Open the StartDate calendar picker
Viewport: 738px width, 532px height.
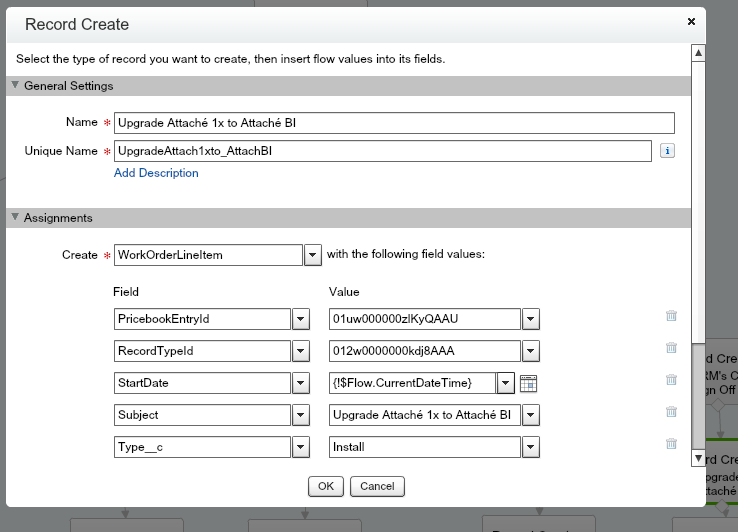pos(529,383)
